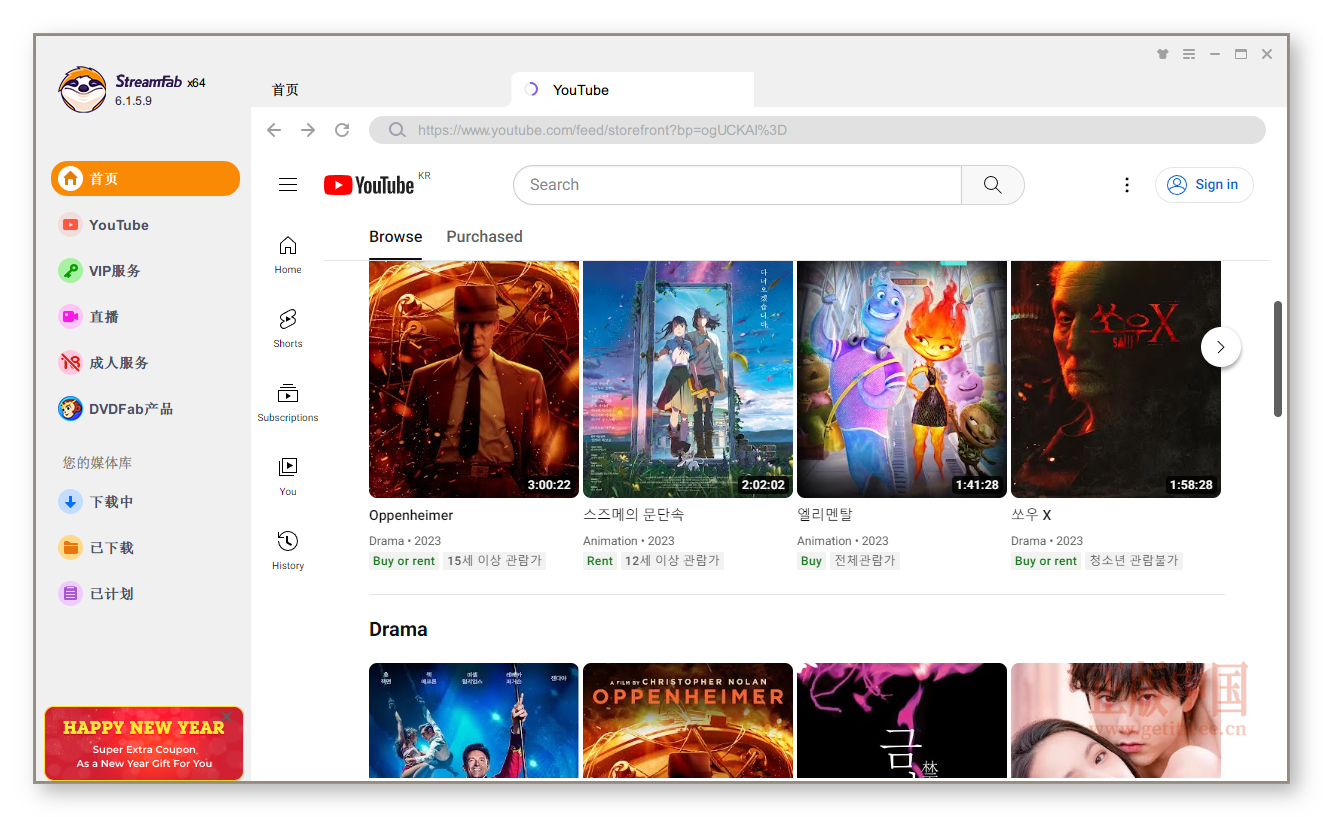1323x817 pixels.
Task: Open the StreamFab title bar menu
Action: (1189, 54)
